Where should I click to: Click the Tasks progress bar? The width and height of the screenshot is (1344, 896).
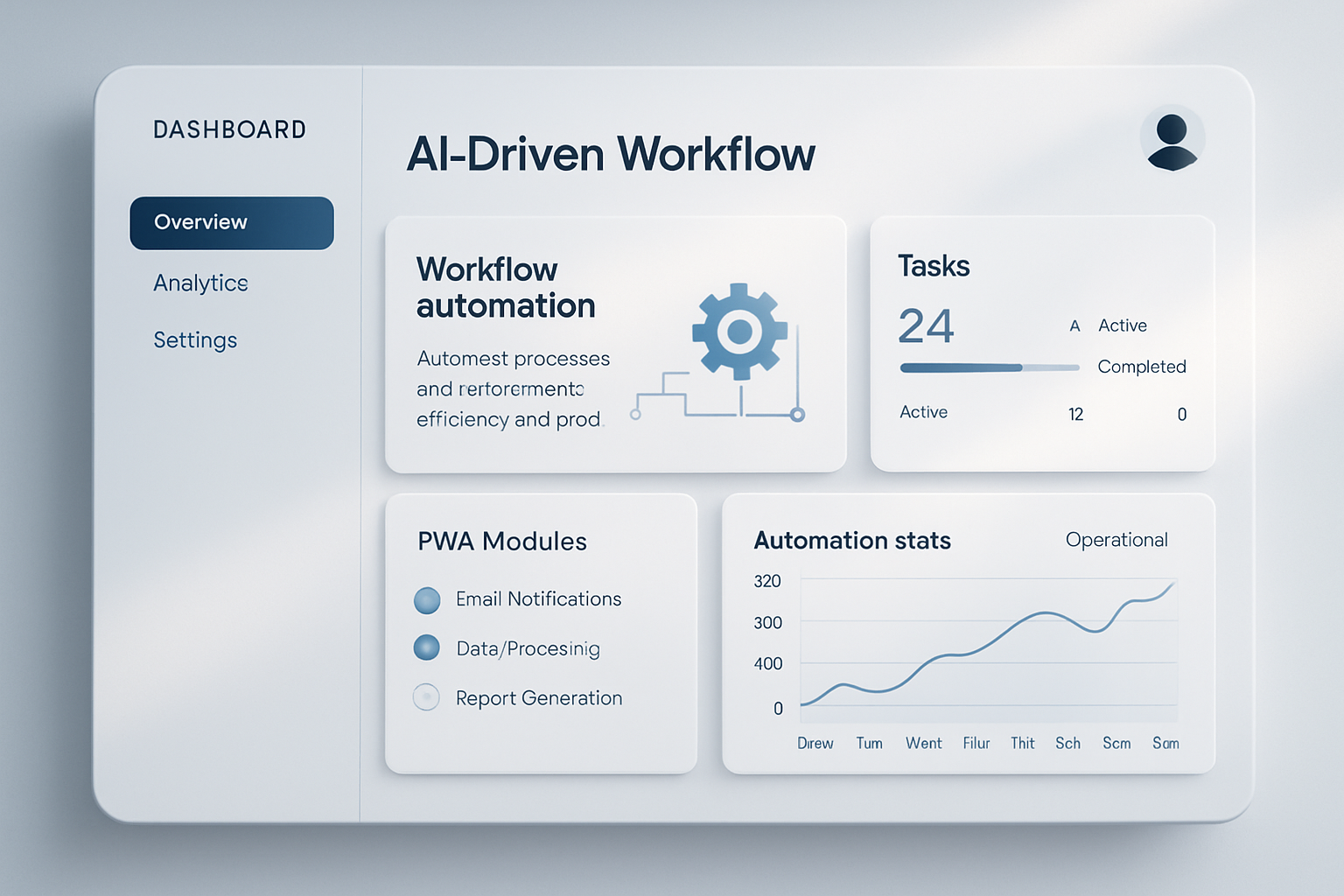tap(988, 367)
